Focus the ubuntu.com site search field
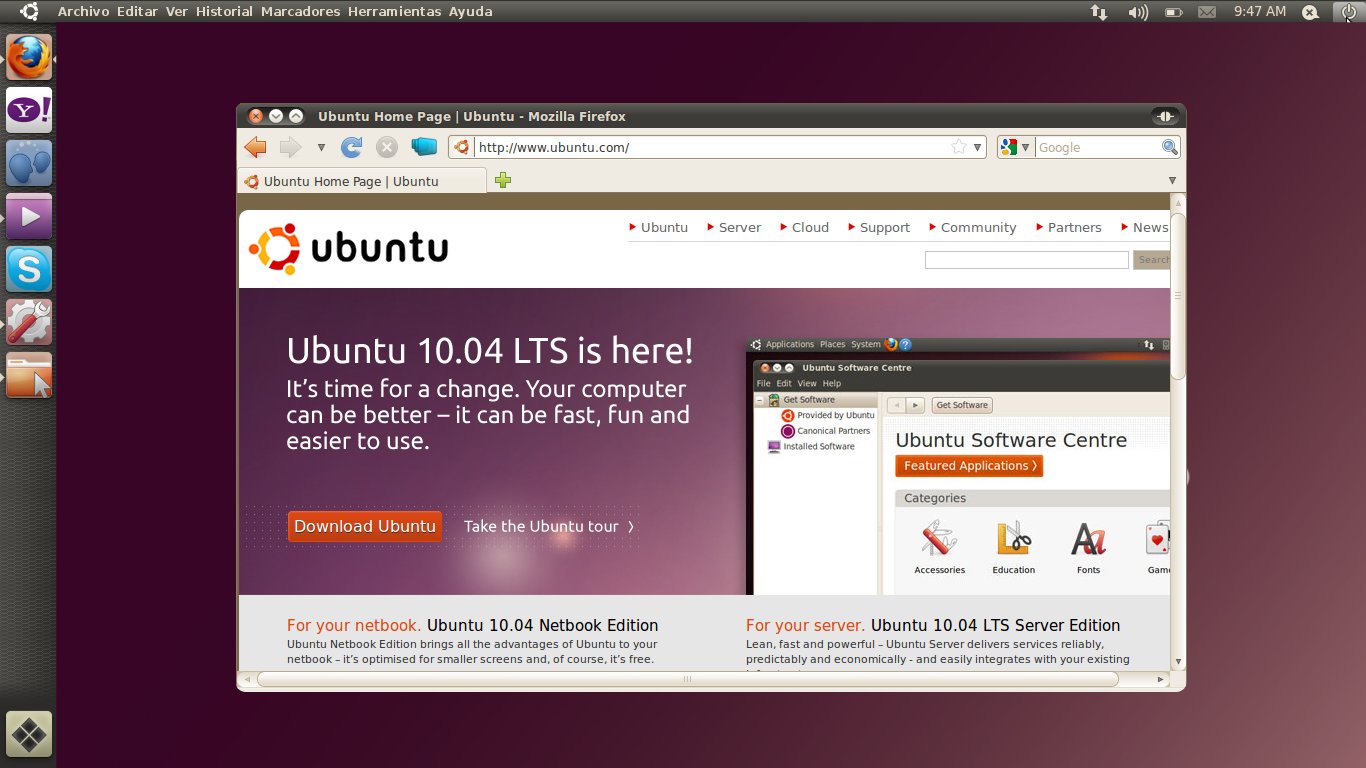Image resolution: width=1366 pixels, height=768 pixels. pos(1027,260)
